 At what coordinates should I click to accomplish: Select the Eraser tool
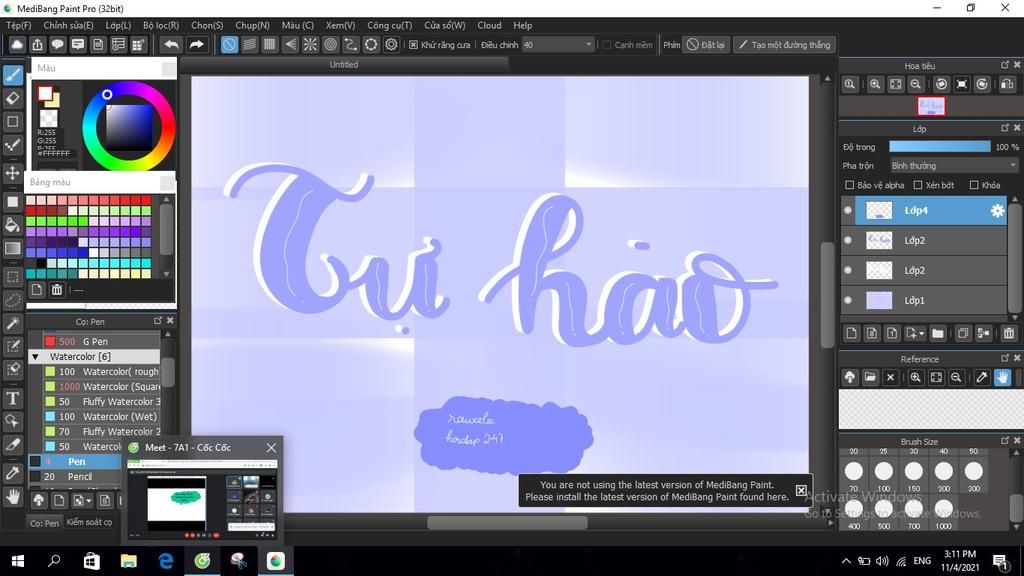click(13, 99)
